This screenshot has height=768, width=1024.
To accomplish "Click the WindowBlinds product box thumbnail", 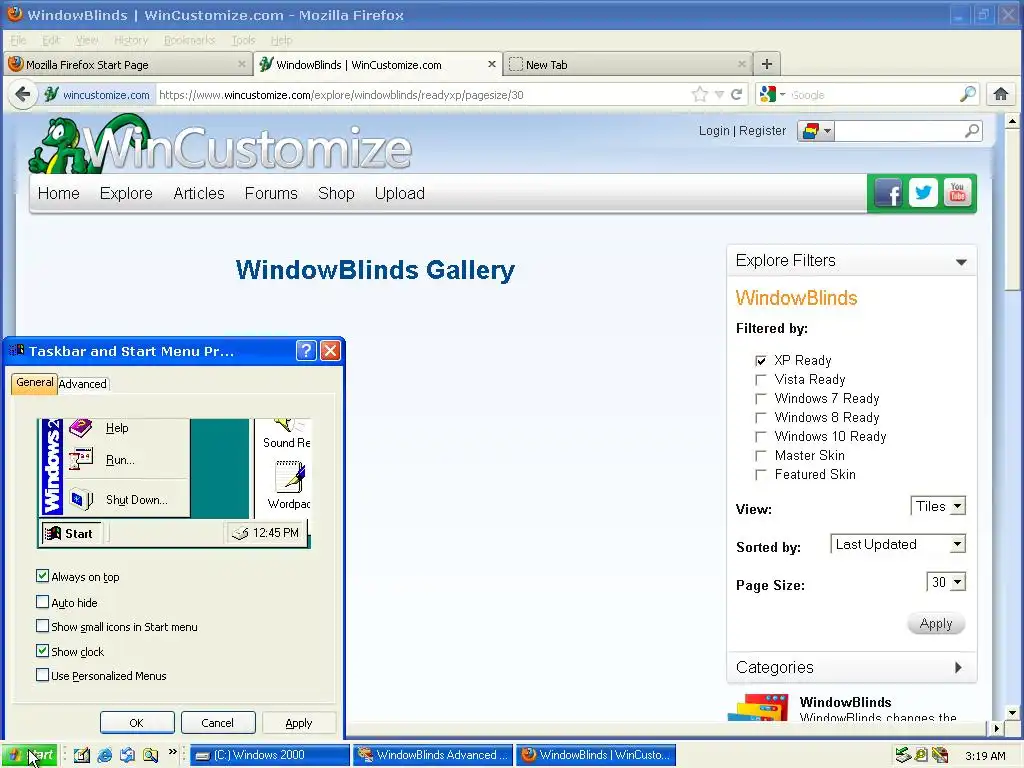I will (x=759, y=707).
